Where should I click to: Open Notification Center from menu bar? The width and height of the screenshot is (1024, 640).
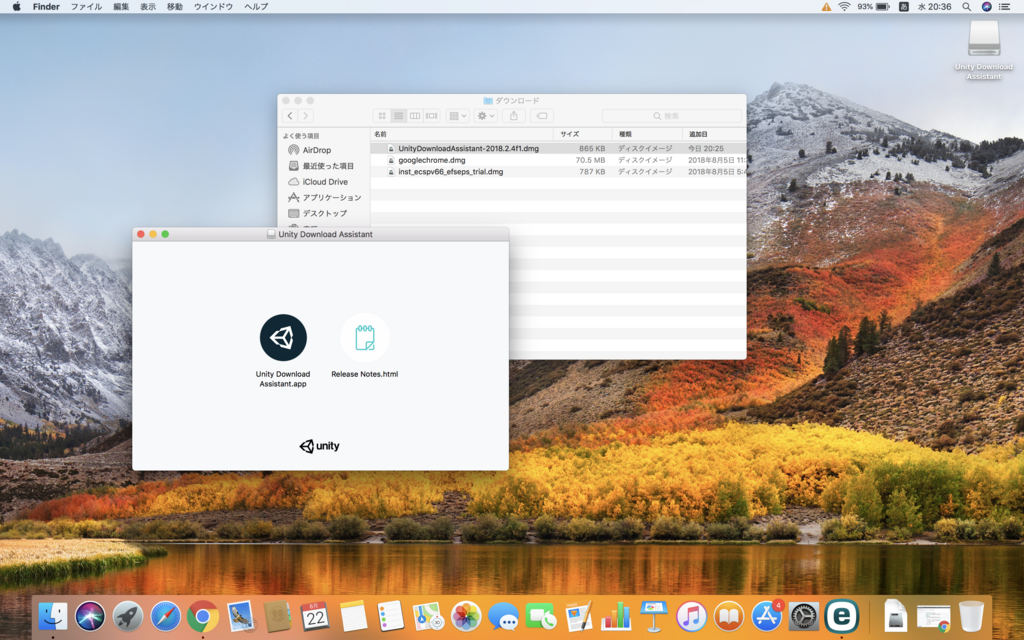coord(1006,7)
